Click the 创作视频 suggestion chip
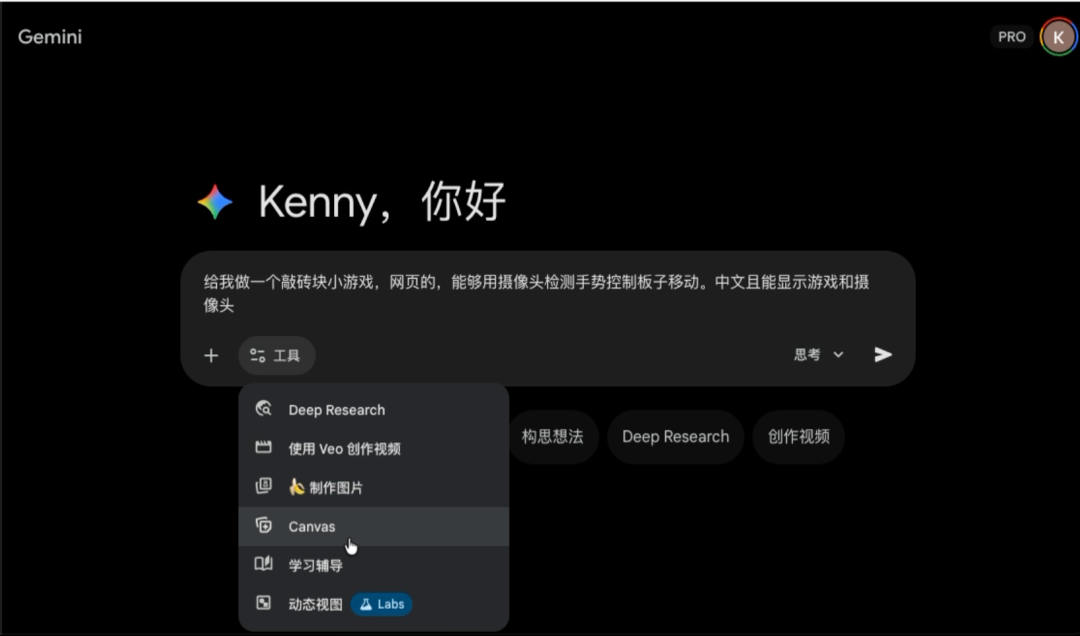Image resolution: width=1080 pixels, height=636 pixels. [x=799, y=437]
